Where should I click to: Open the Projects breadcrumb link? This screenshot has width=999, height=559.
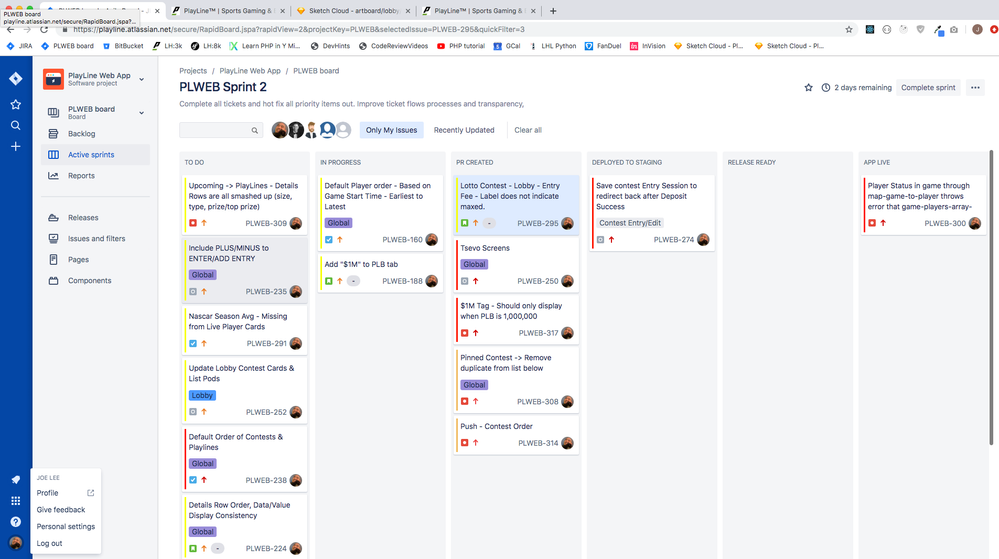tap(192, 71)
